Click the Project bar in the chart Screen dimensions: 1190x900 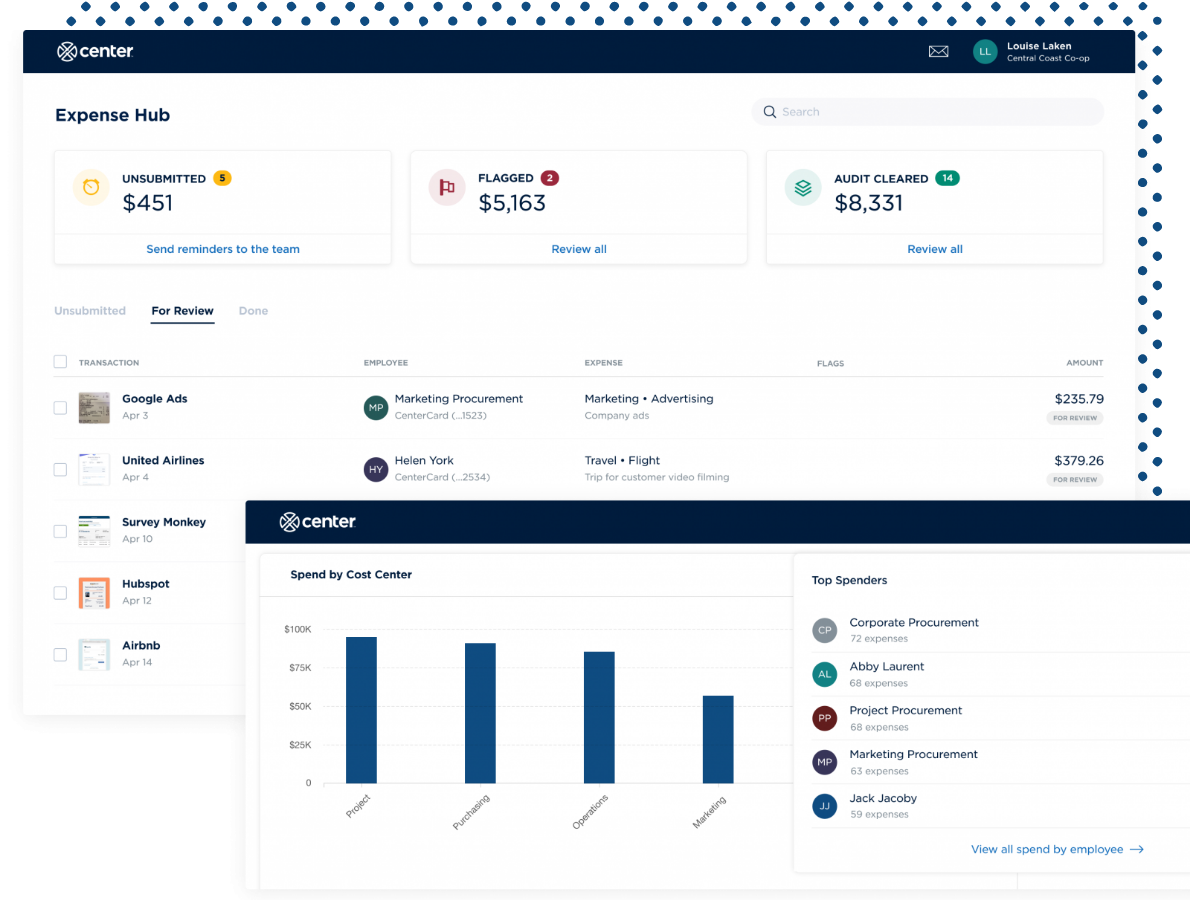coord(361,710)
